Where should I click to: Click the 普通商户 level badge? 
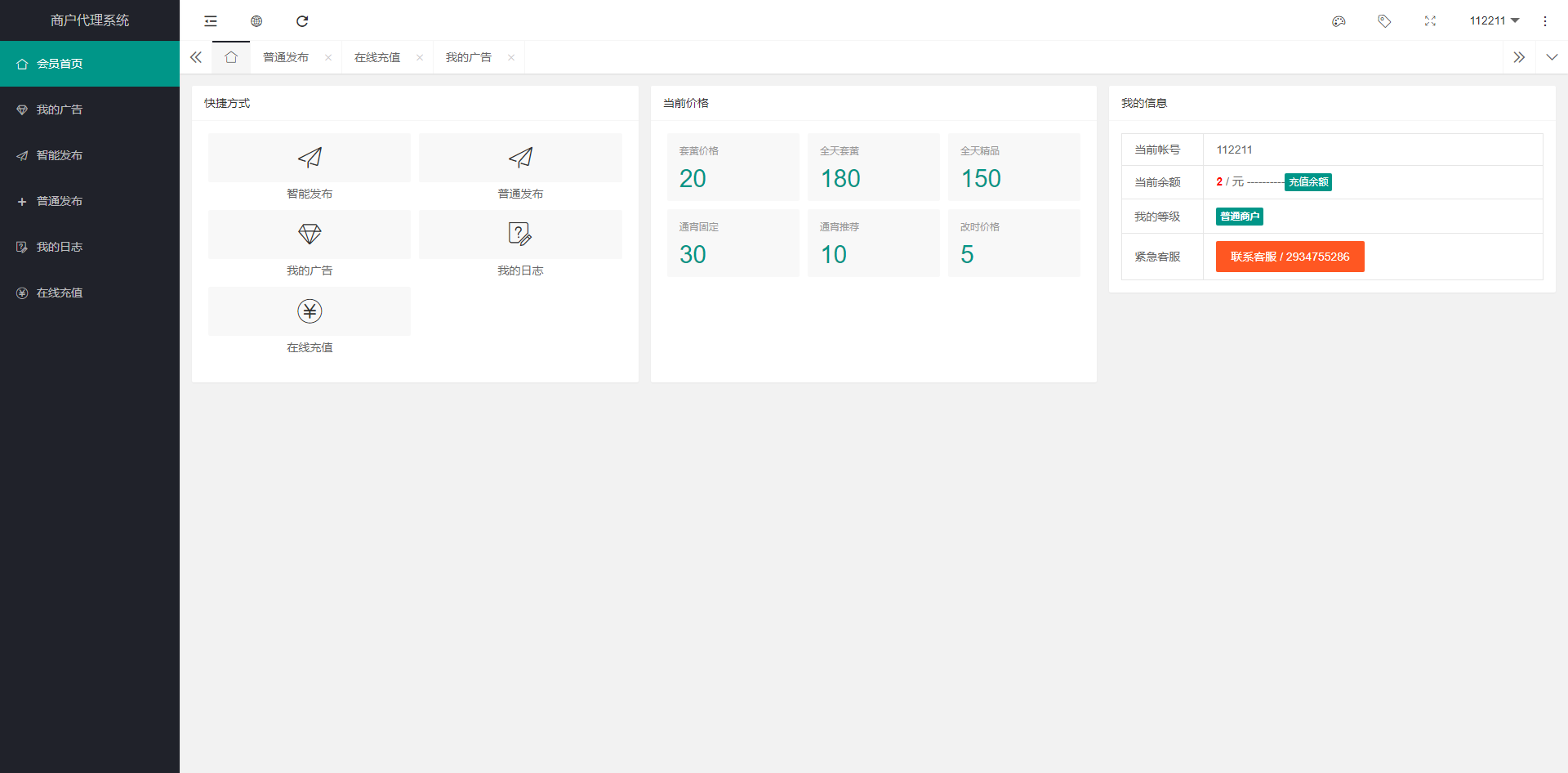[x=1240, y=217]
